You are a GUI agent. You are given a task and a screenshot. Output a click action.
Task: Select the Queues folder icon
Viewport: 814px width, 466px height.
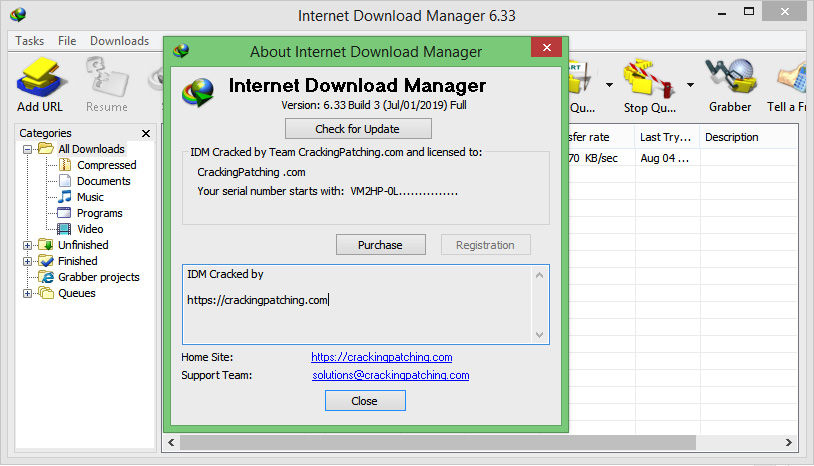(x=46, y=293)
